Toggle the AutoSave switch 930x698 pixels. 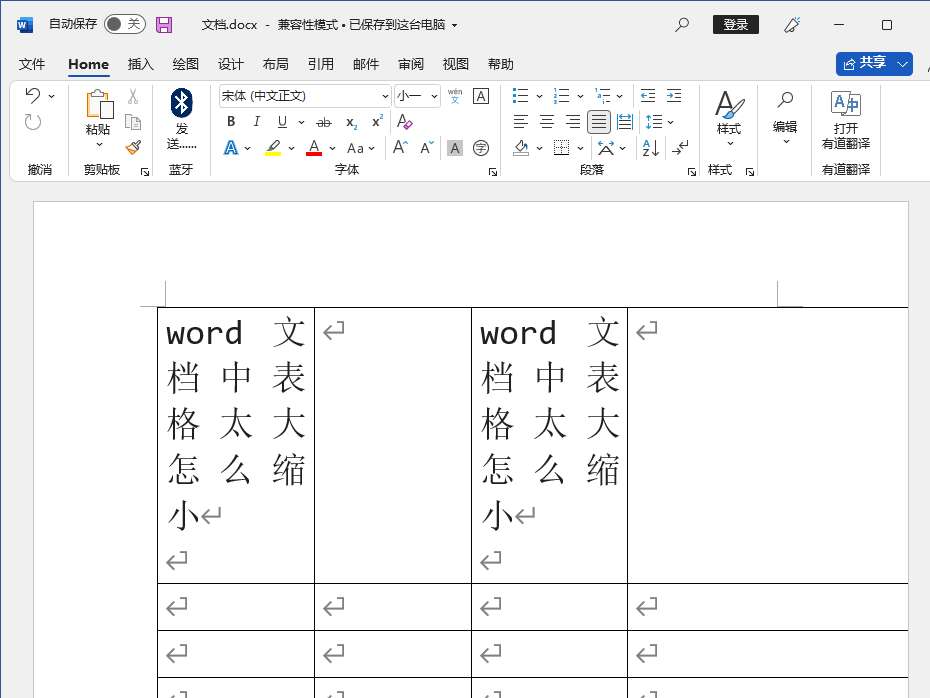coord(125,24)
